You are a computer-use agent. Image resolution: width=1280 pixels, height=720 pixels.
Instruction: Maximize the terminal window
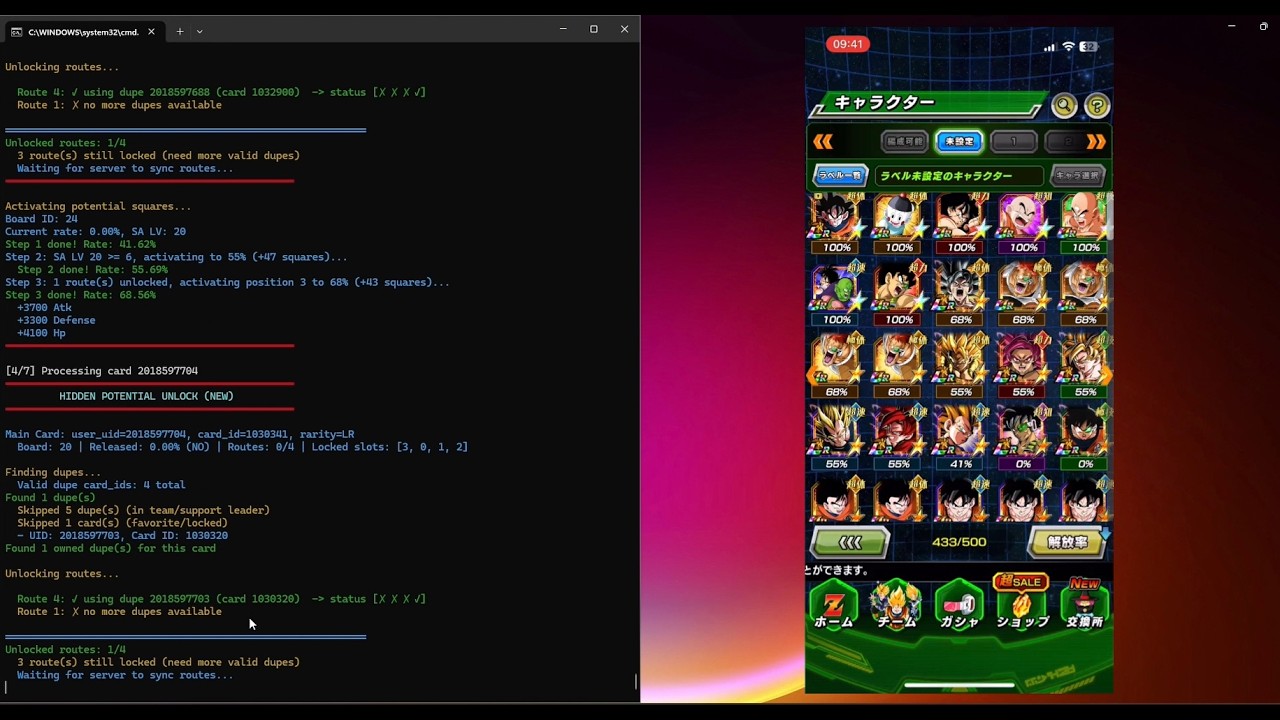tap(594, 30)
